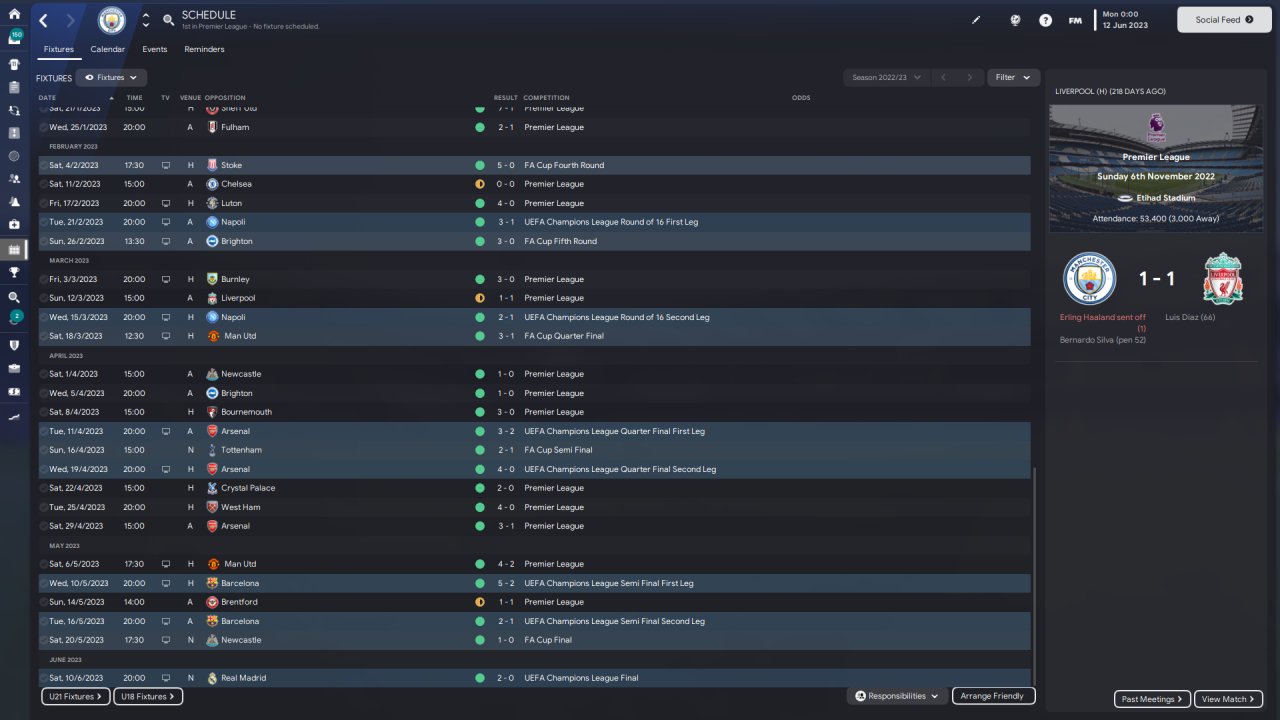The image size is (1280, 720).
Task: Click the magnifier search icon beside SCHEDULE
Action: coord(168,20)
